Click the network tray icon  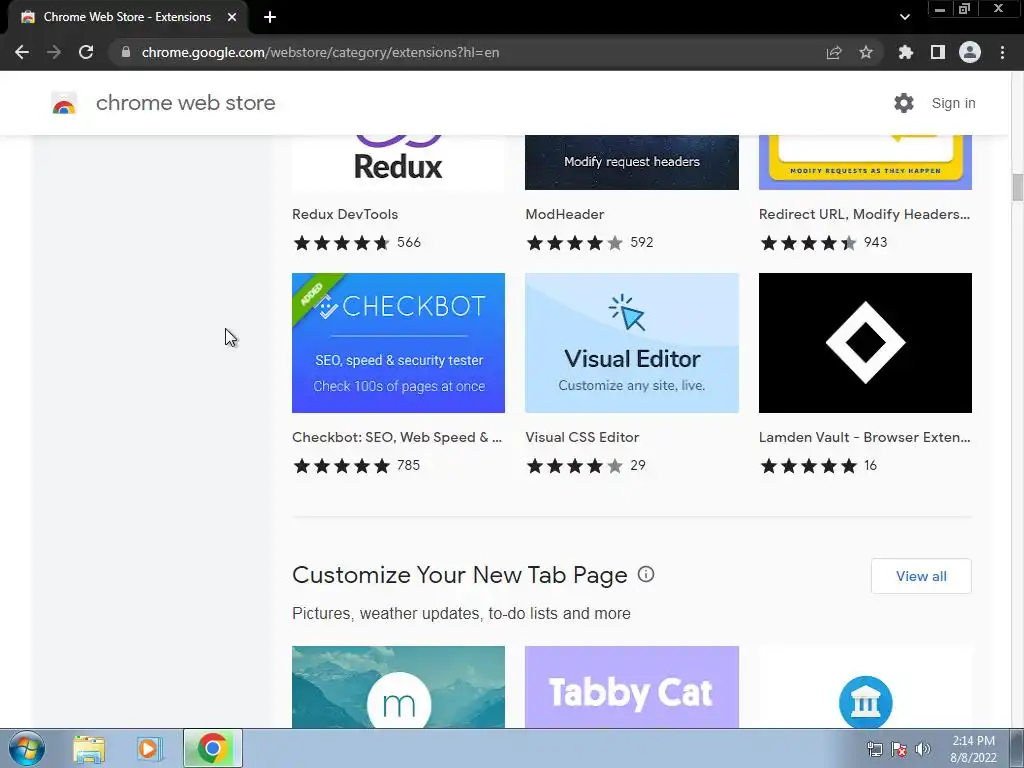[x=874, y=749]
